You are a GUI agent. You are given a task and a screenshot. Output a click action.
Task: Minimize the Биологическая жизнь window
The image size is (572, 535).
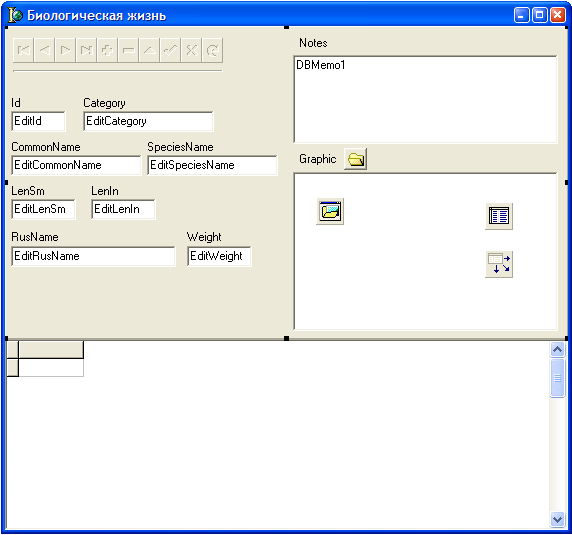pyautogui.click(x=522, y=15)
